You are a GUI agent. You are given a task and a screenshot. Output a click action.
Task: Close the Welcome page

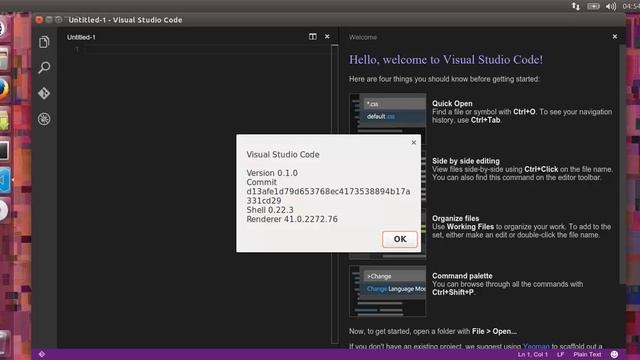tap(615, 37)
